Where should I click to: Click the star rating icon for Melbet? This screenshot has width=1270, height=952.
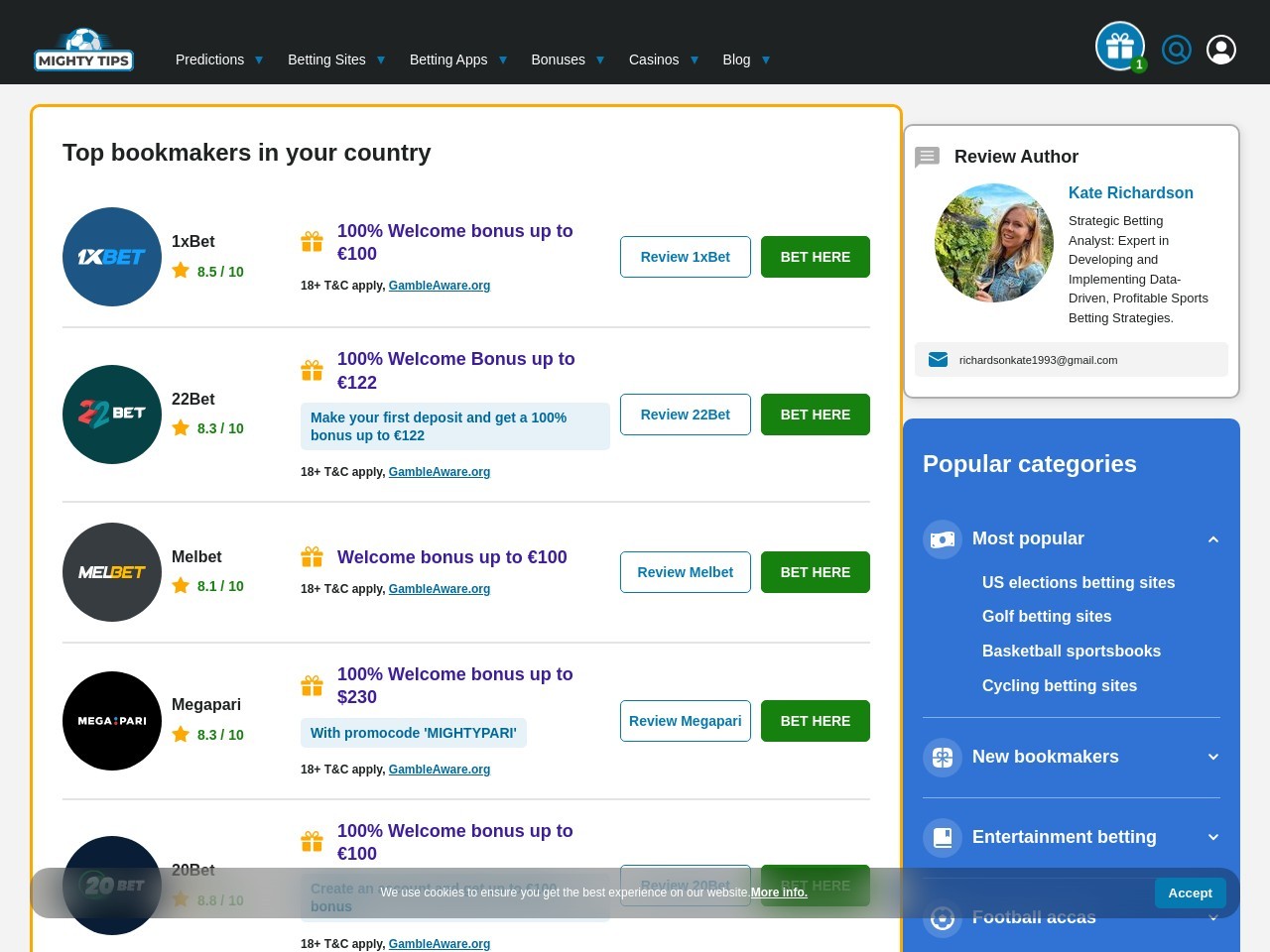click(x=181, y=585)
